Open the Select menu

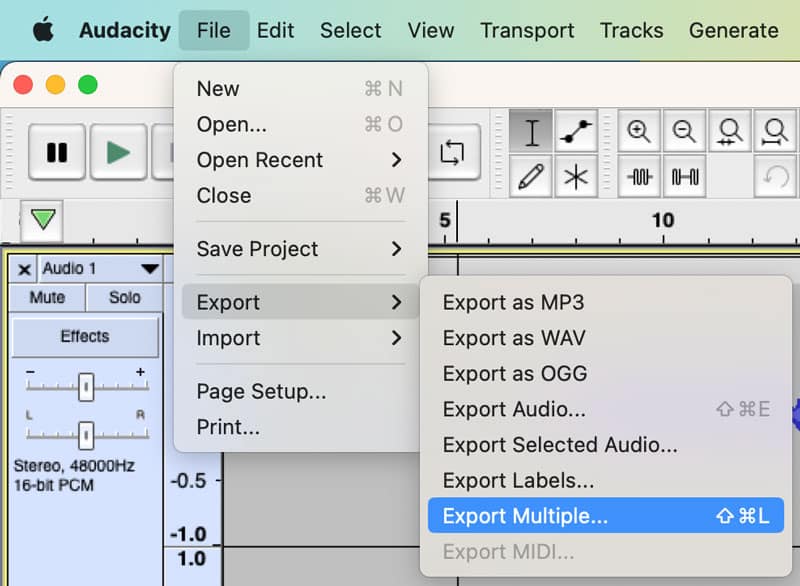tap(351, 30)
